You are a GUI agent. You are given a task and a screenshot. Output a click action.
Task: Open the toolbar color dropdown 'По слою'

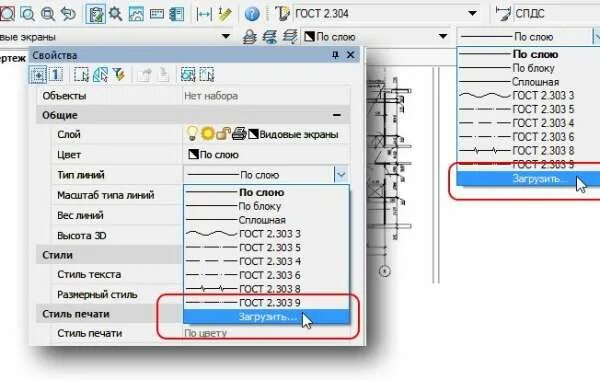pos(443,37)
